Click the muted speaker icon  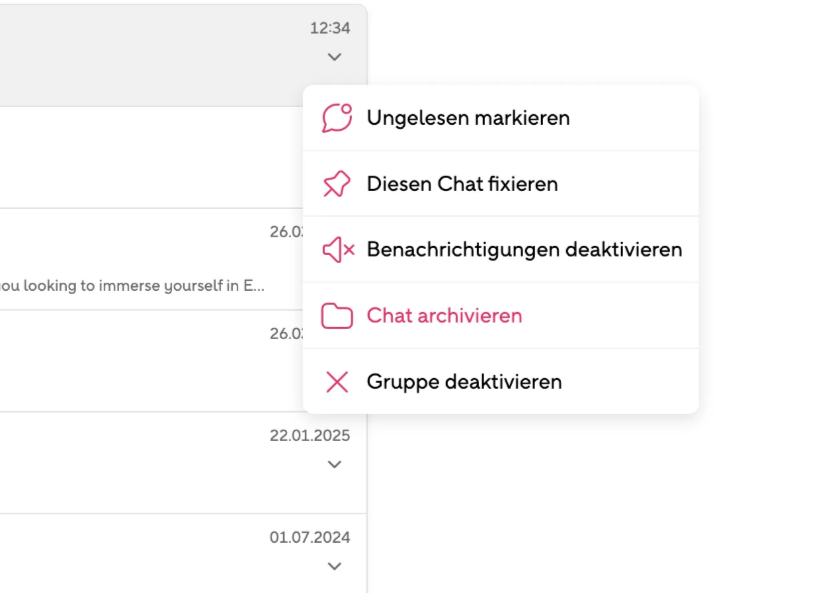[x=338, y=249]
